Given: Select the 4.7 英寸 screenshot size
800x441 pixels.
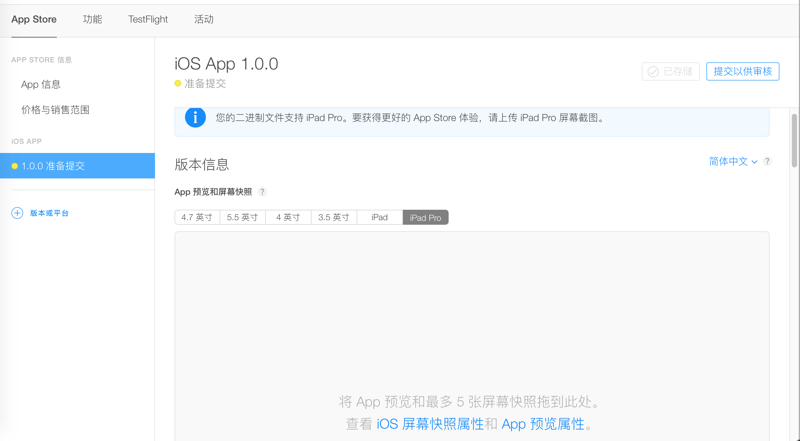Looking at the screenshot, I should point(197,217).
